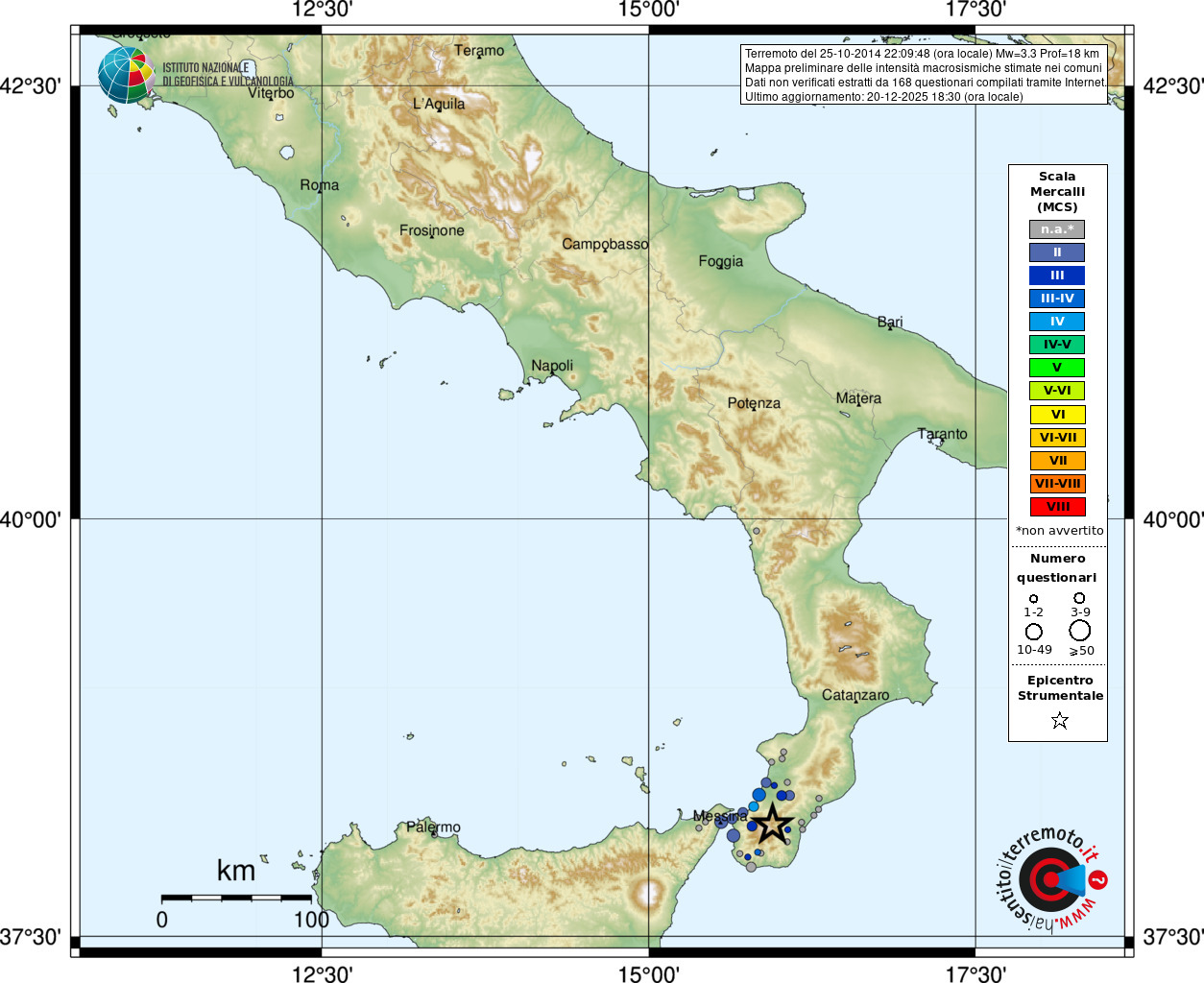Select the orange VII-VIII intensity swatch

[1057, 484]
